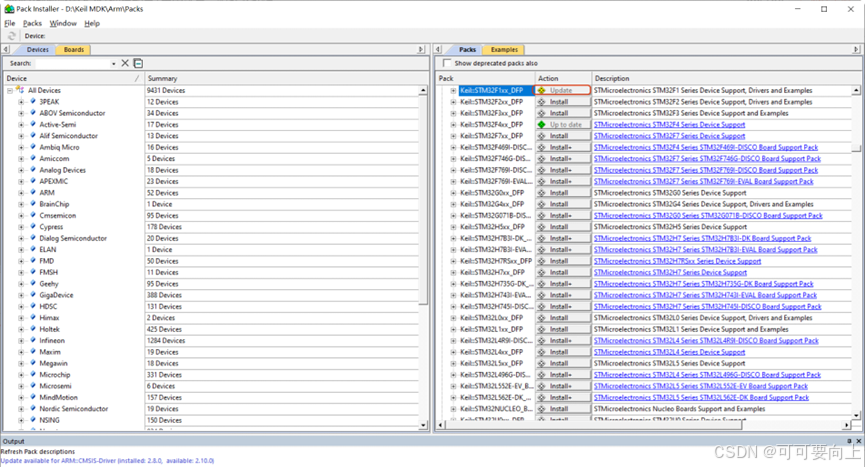This screenshot has height=467, width=865.
Task: Click install icon for Keil::STM32L0xx_DFP
Action: pyautogui.click(x=542, y=318)
